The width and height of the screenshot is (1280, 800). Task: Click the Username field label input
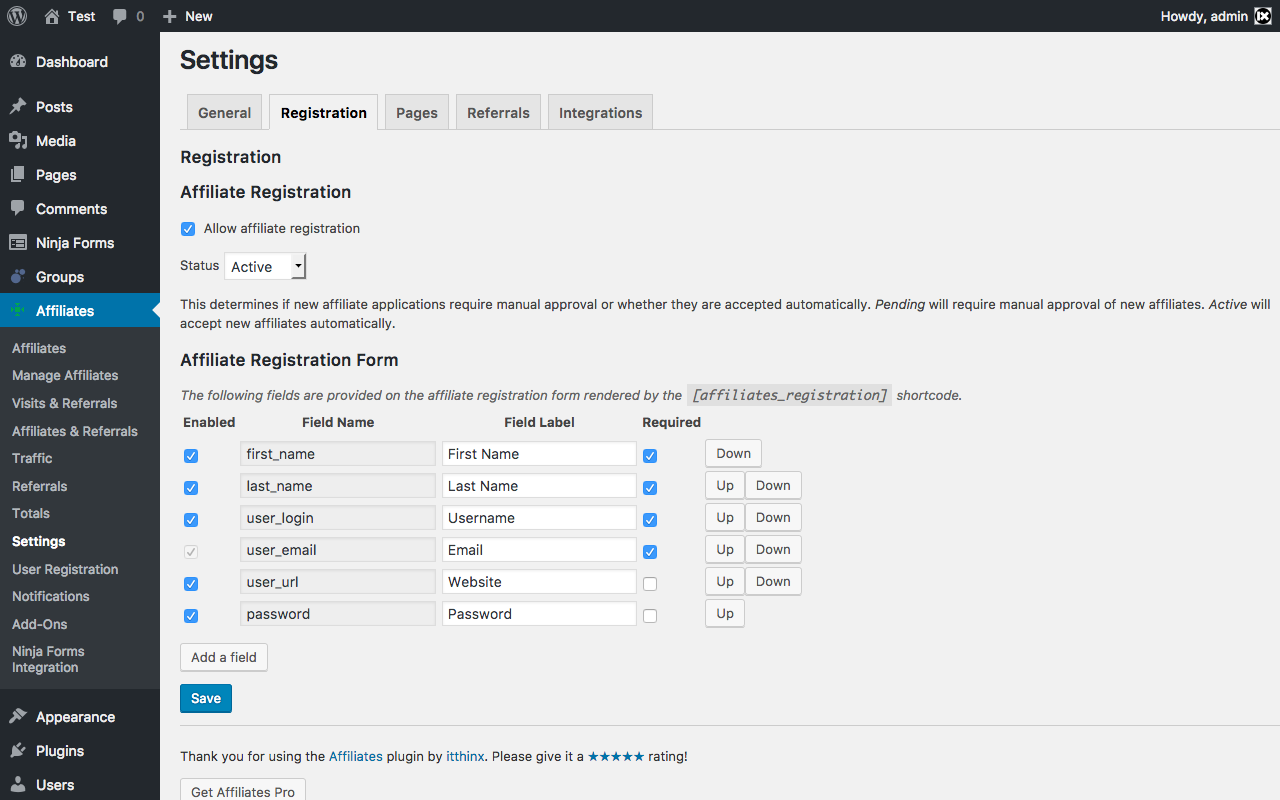[x=540, y=518]
